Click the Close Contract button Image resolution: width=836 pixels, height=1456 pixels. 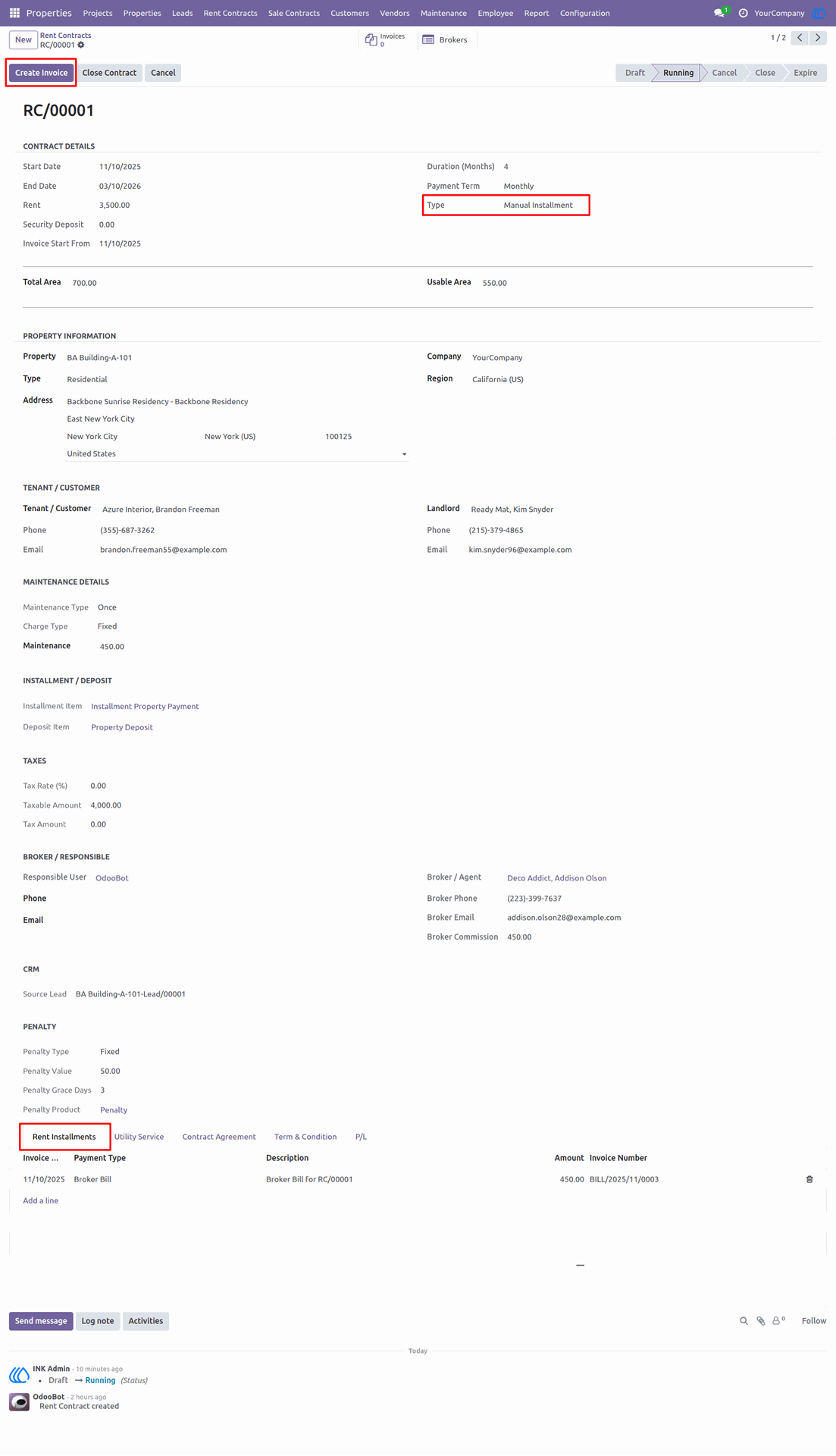tap(109, 73)
